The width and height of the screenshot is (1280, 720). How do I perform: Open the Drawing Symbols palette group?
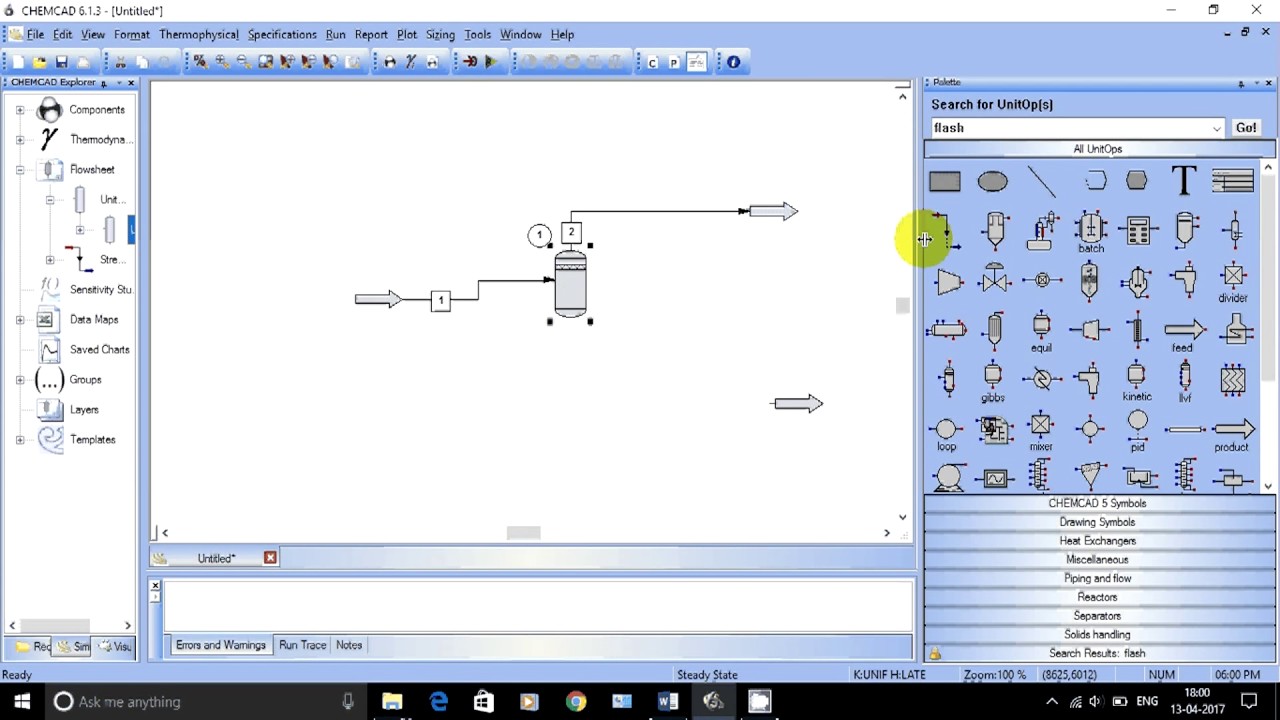pos(1097,522)
